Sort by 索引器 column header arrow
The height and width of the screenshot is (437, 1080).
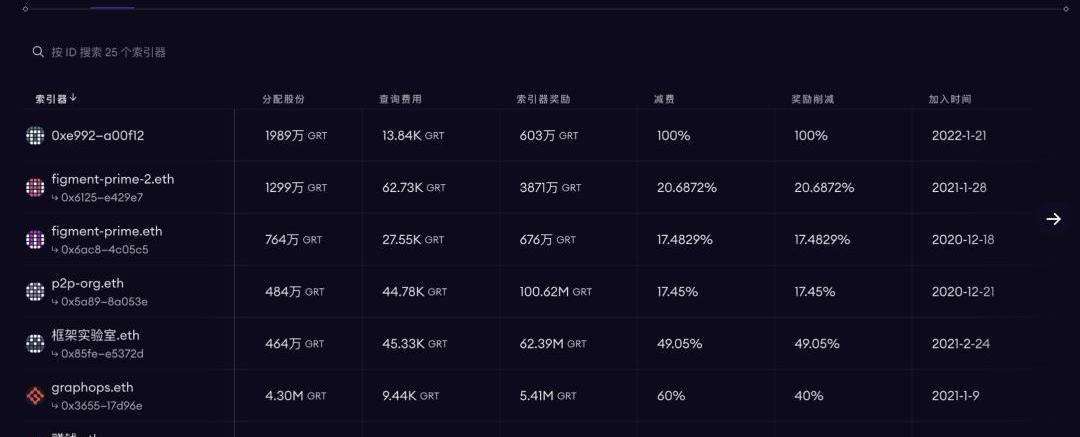74,98
